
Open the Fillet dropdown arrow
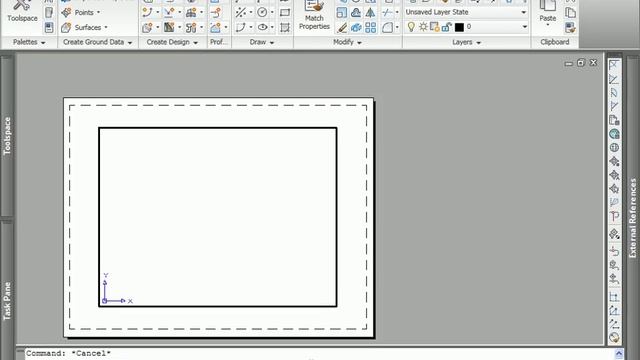[397, 28]
